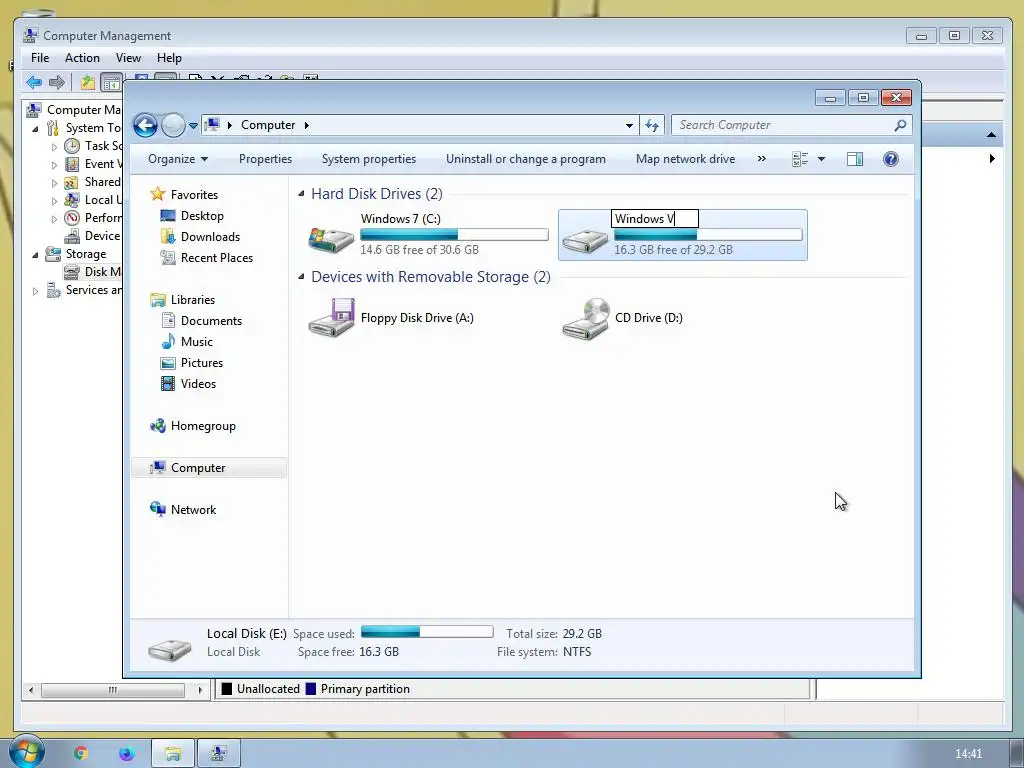
Task: Open the Pictures library
Action: point(201,362)
